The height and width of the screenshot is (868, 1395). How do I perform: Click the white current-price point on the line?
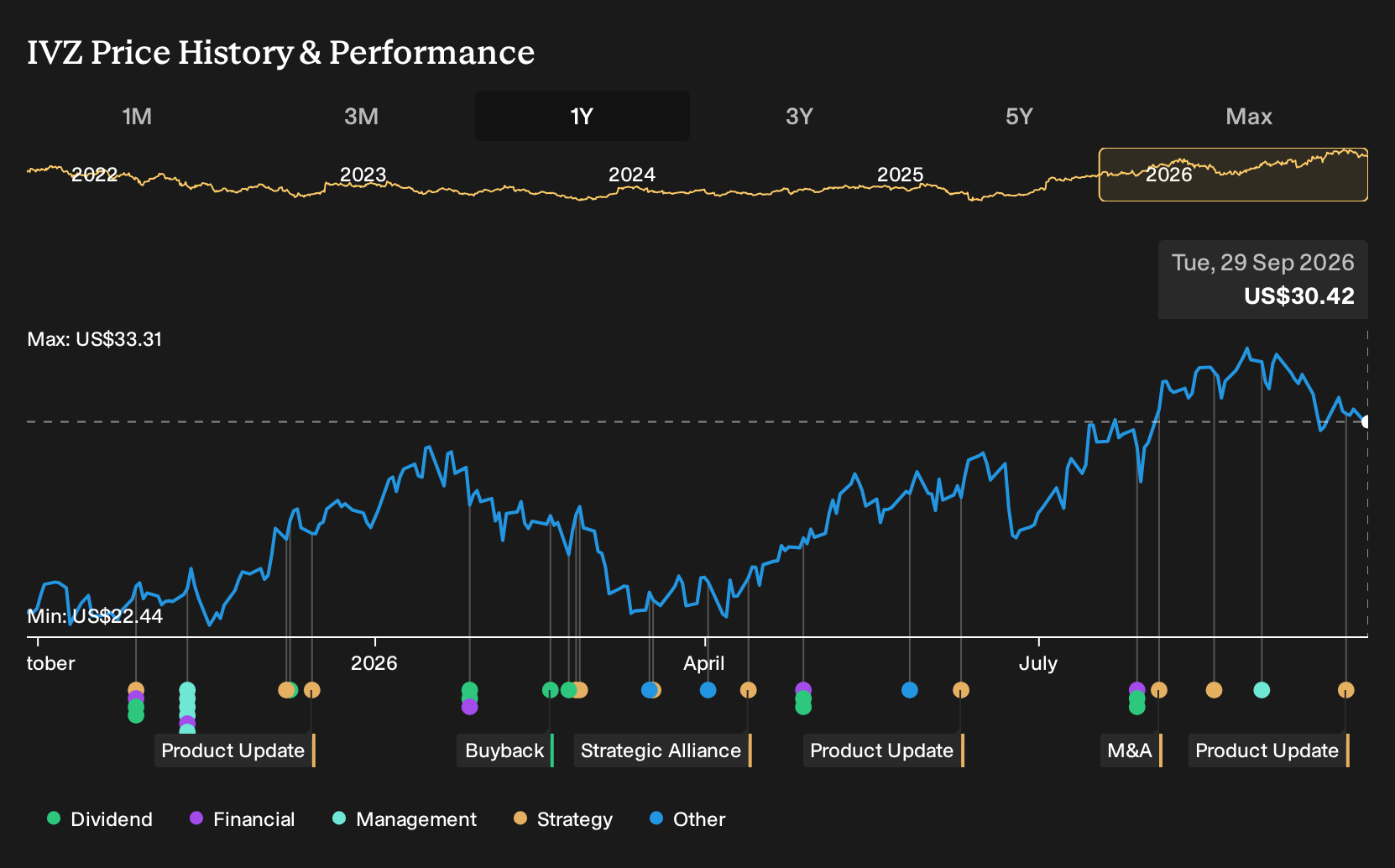point(1366,421)
